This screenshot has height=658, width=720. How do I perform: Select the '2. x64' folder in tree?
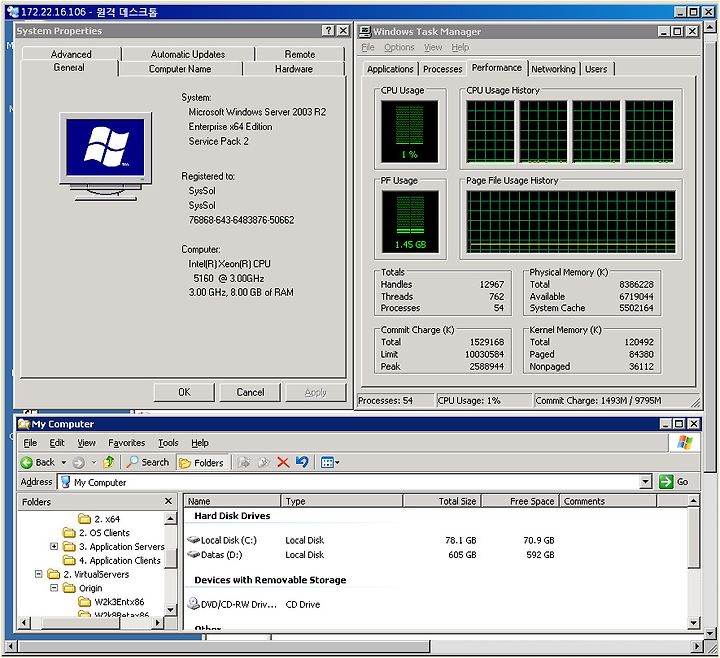click(100, 519)
